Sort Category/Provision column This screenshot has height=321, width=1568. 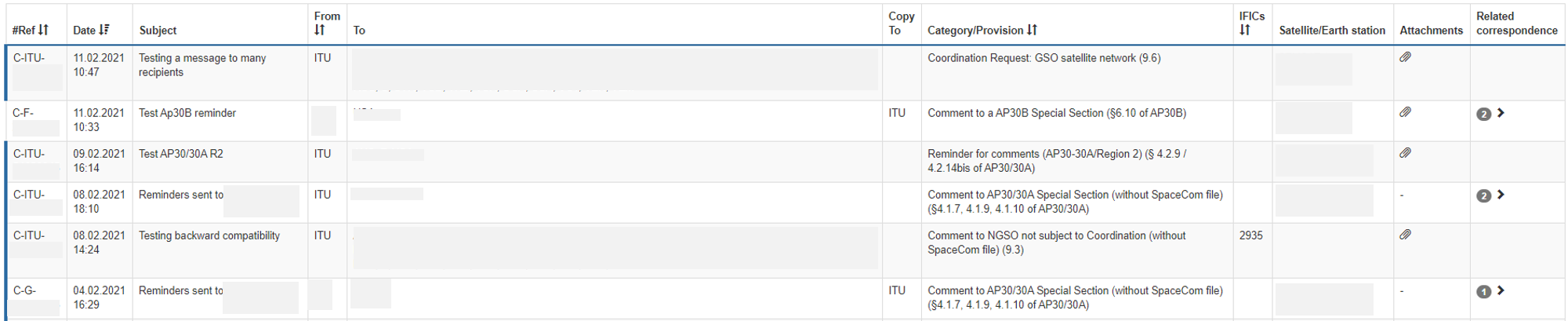1032,30
